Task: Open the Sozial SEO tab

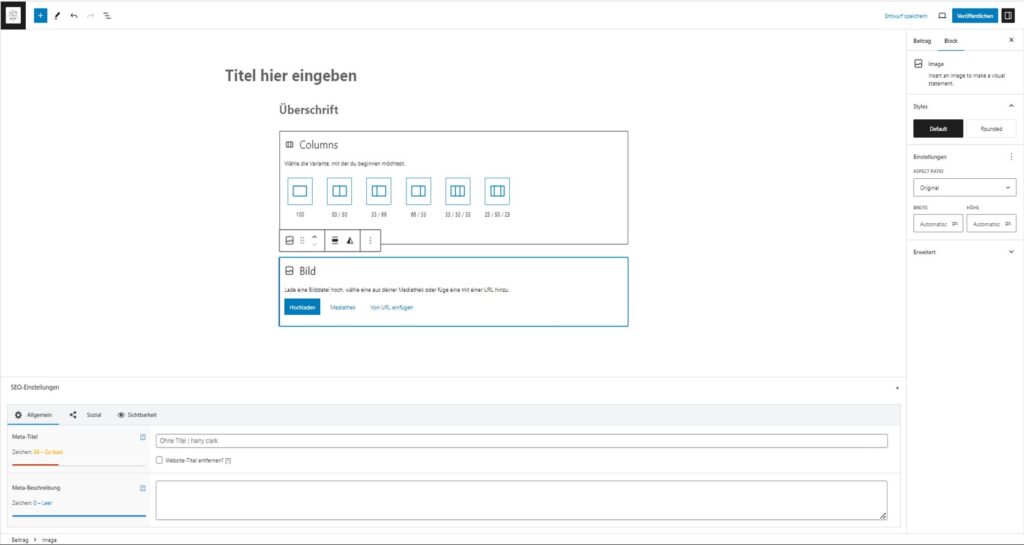Action: tap(86, 415)
